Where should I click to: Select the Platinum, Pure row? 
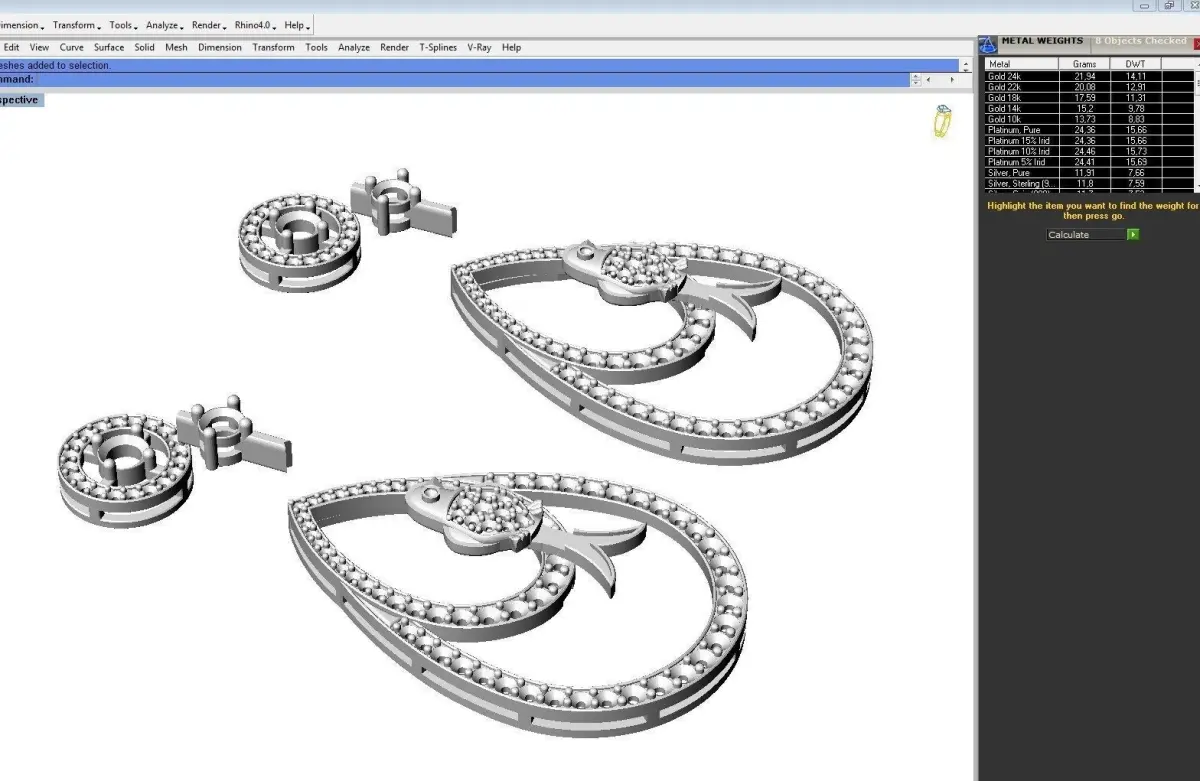click(x=1089, y=130)
